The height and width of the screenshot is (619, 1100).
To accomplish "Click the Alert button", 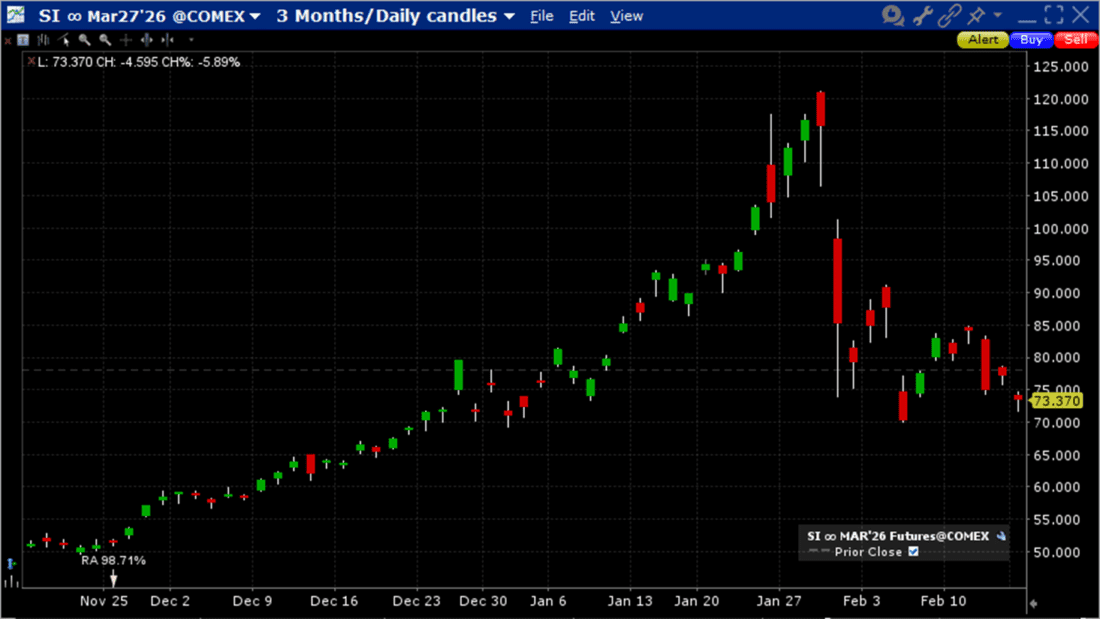I will (x=982, y=39).
